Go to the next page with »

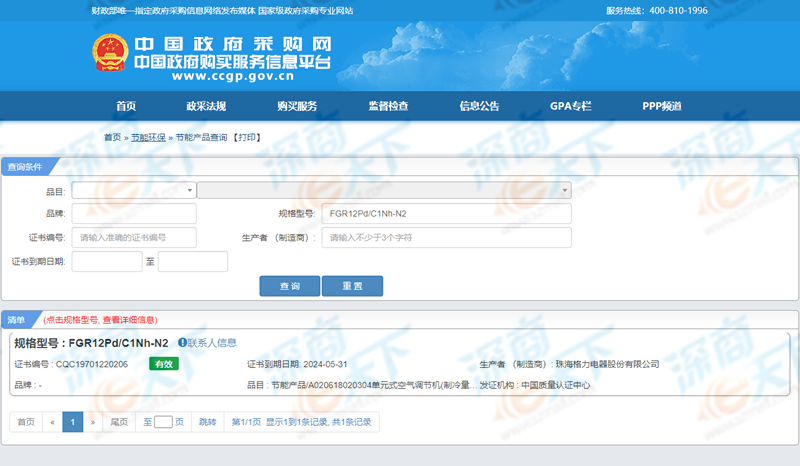(93, 422)
